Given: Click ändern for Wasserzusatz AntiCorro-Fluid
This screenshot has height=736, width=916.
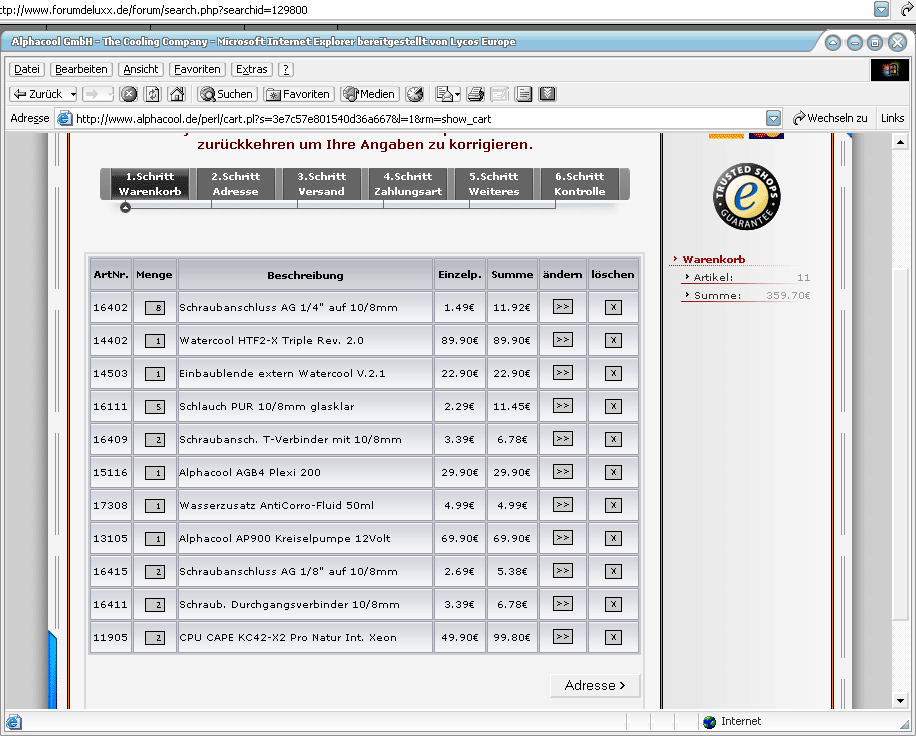Looking at the screenshot, I should 563,505.
